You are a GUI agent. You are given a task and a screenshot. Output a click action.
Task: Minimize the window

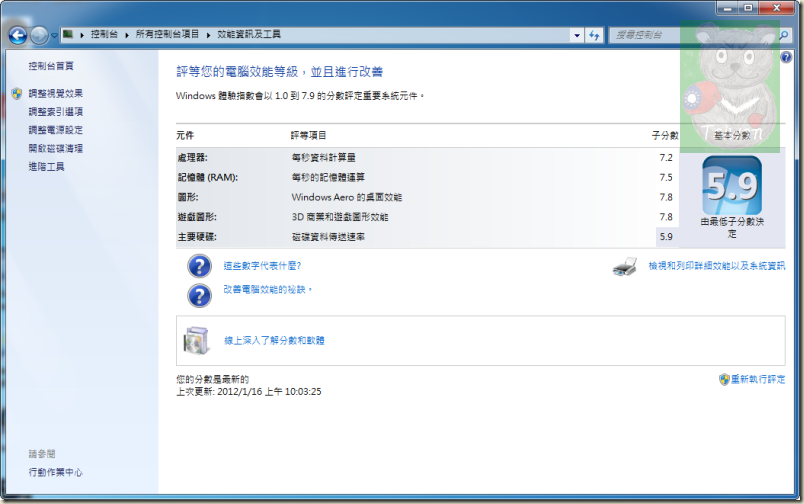[x=728, y=8]
